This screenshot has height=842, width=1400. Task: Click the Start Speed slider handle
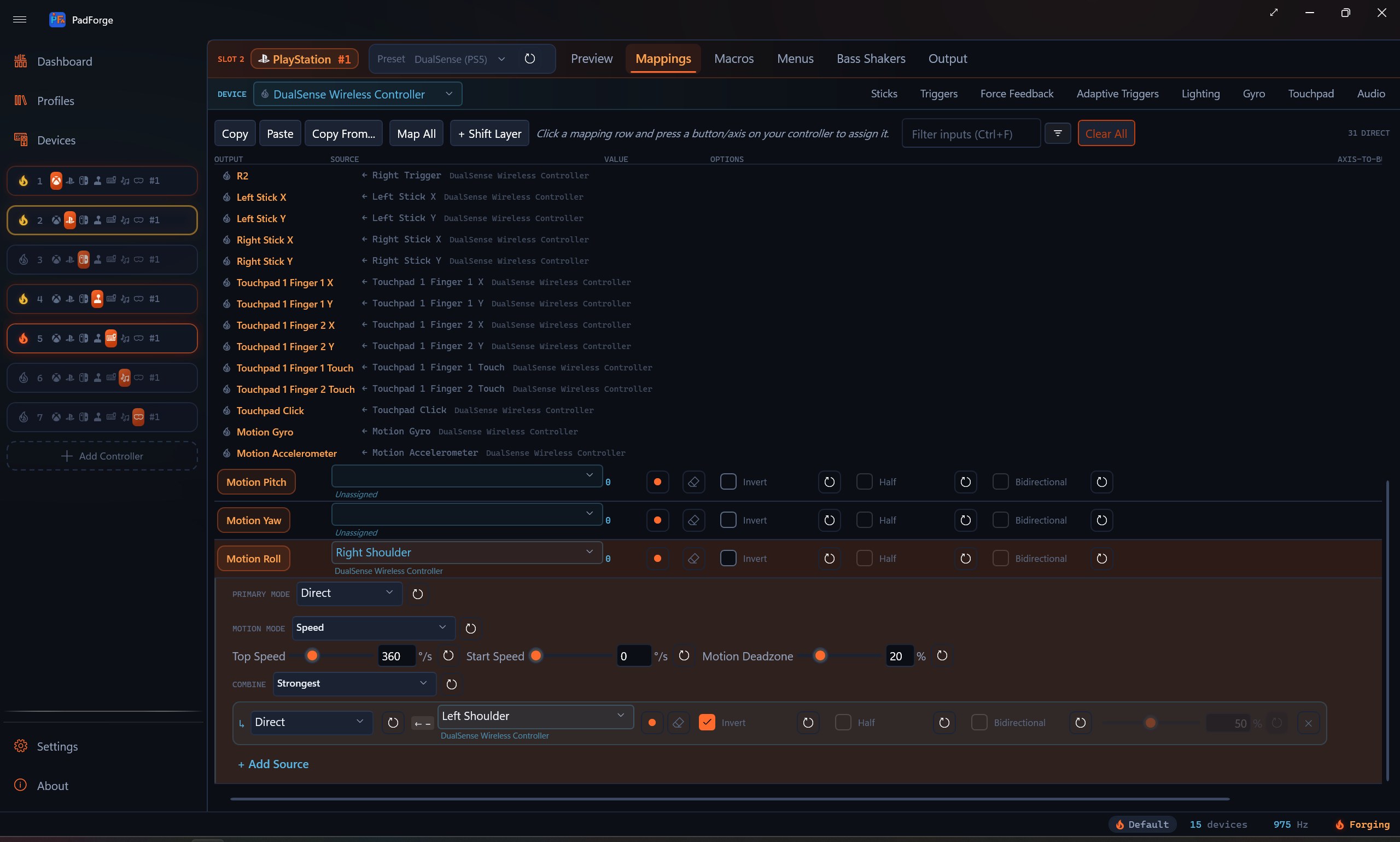coord(535,656)
